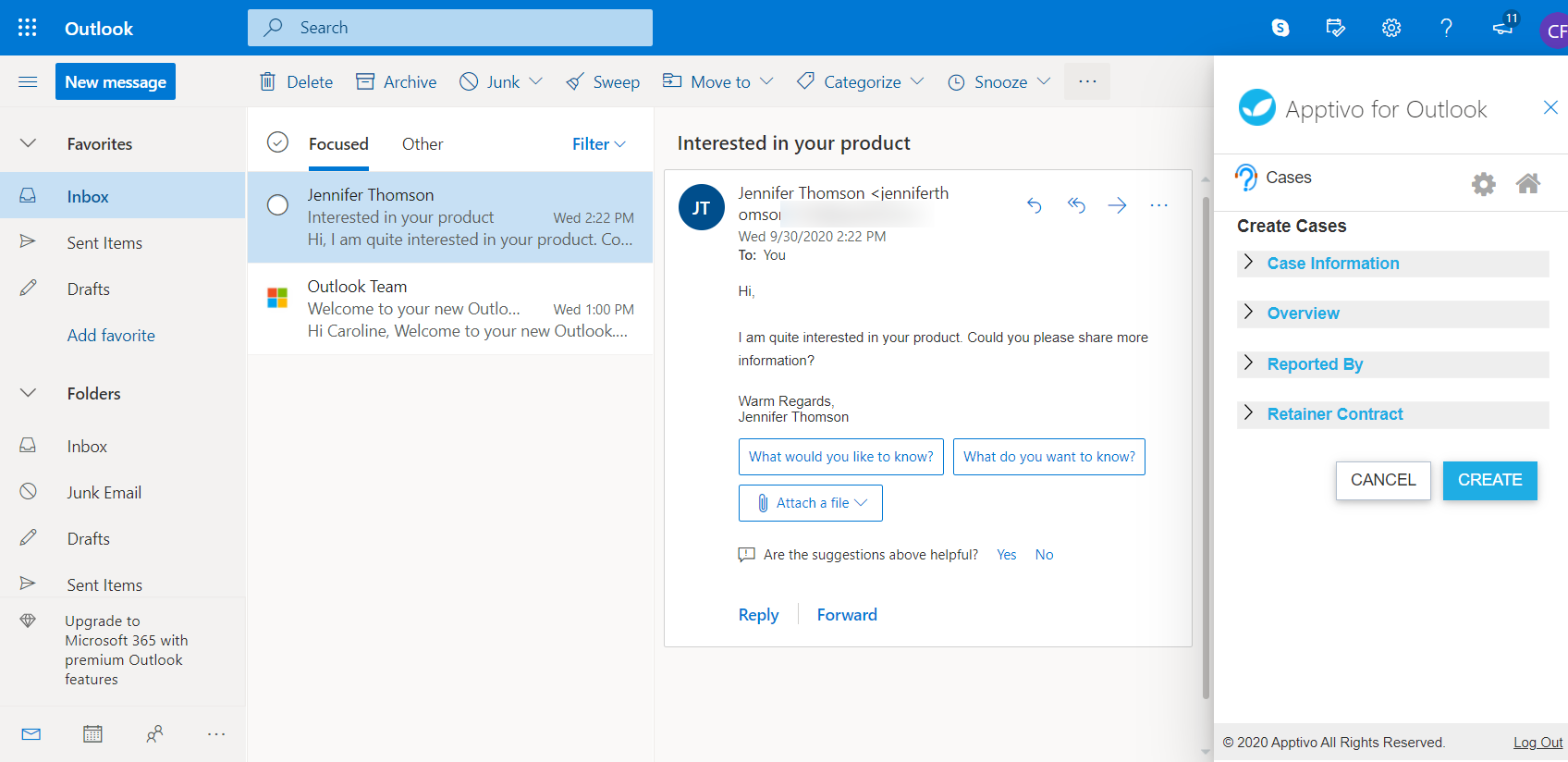Switch to the Other tab

[423, 144]
